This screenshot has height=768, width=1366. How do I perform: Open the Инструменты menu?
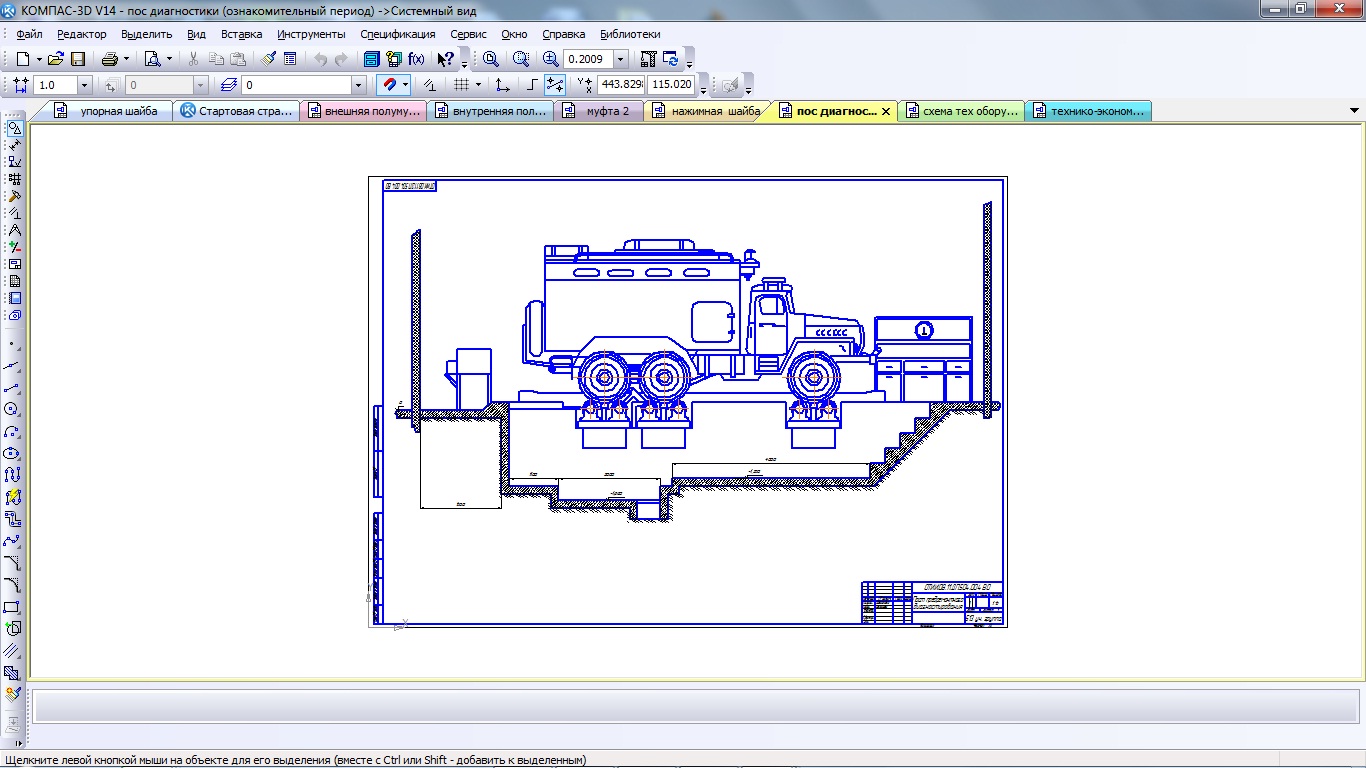pos(311,34)
